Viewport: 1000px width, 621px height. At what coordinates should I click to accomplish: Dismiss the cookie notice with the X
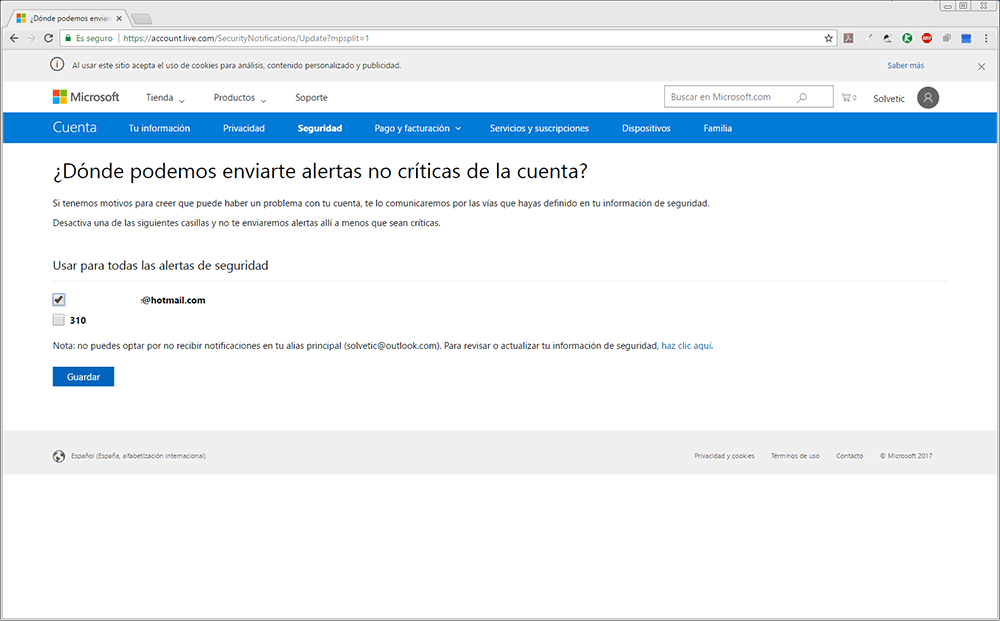[x=982, y=66]
